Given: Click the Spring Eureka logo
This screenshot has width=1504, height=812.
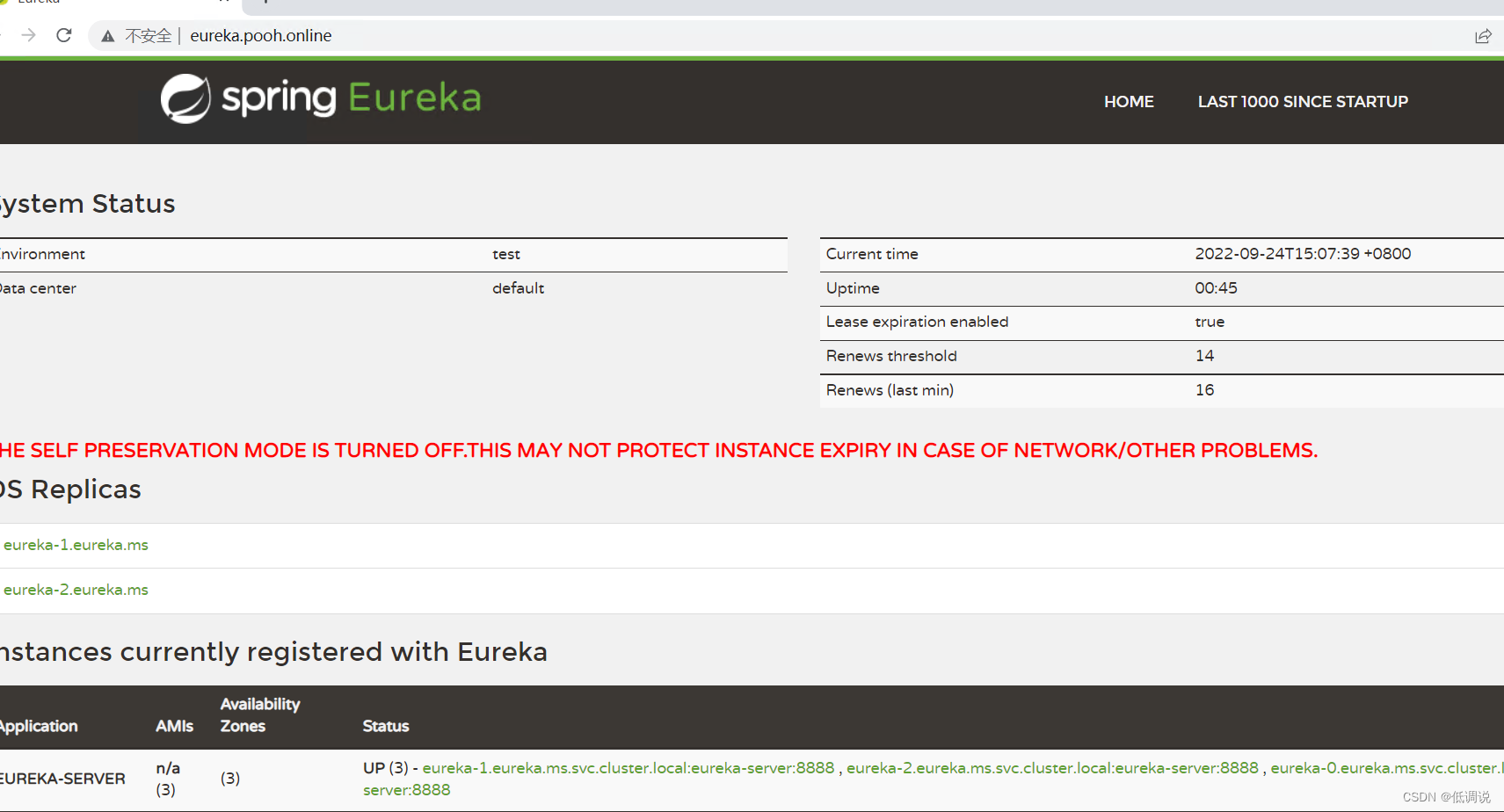Looking at the screenshot, I should tap(321, 98).
